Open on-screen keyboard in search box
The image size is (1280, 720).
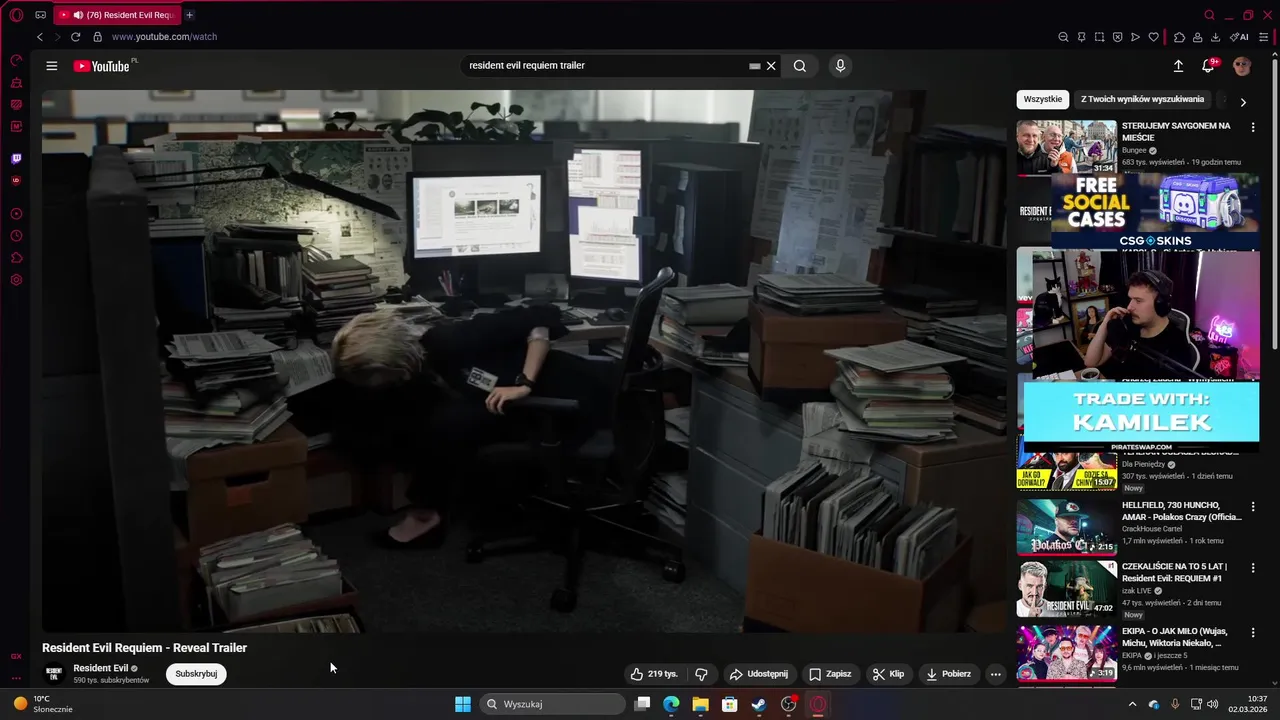755,66
